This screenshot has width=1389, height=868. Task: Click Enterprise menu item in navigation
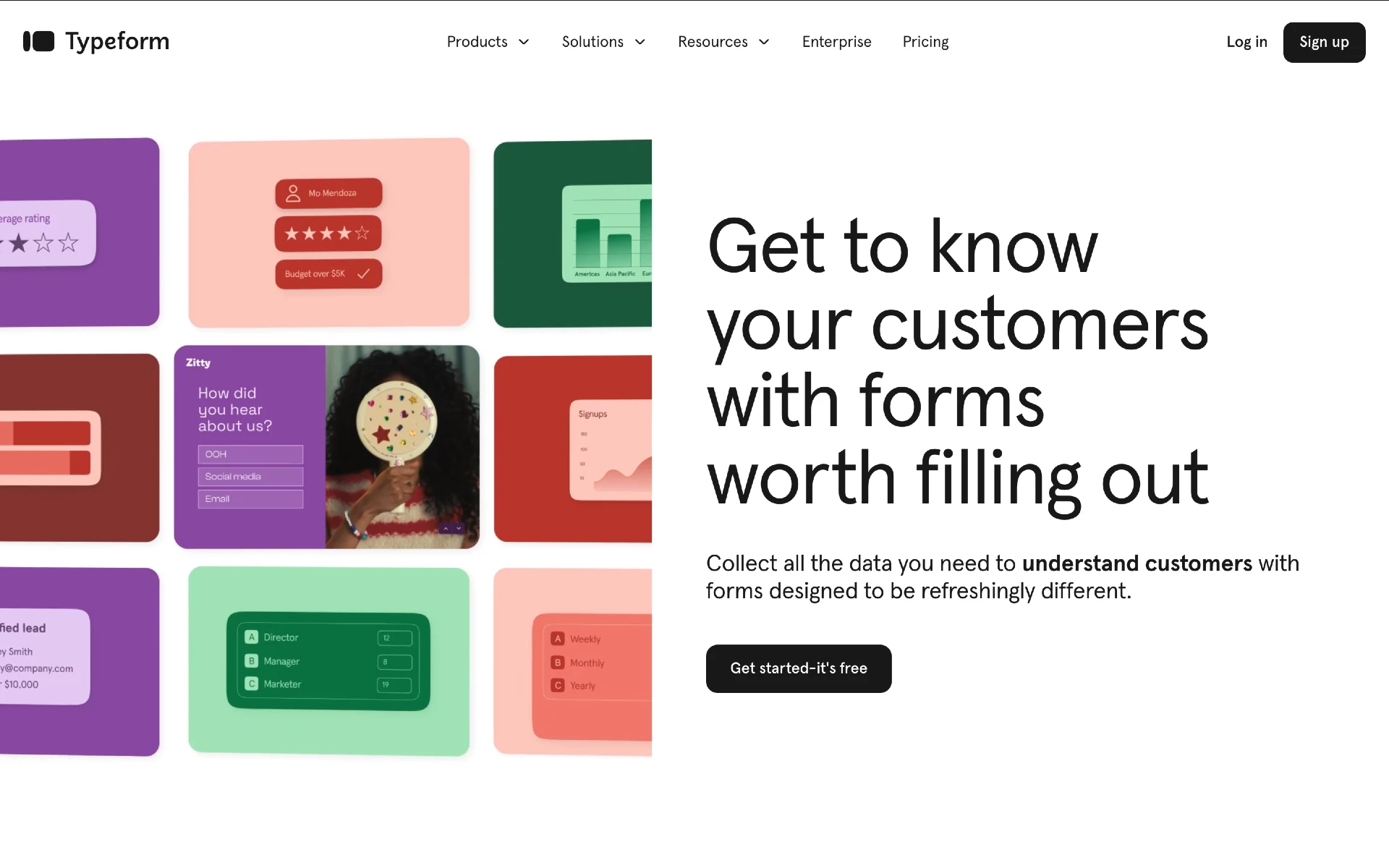837,42
